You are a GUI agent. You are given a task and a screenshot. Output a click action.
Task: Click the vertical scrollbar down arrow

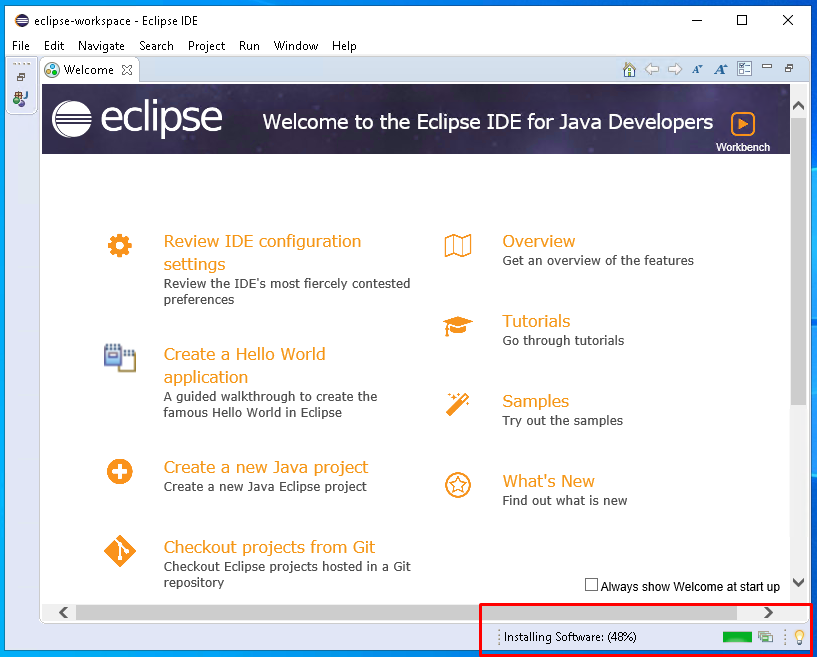click(798, 582)
